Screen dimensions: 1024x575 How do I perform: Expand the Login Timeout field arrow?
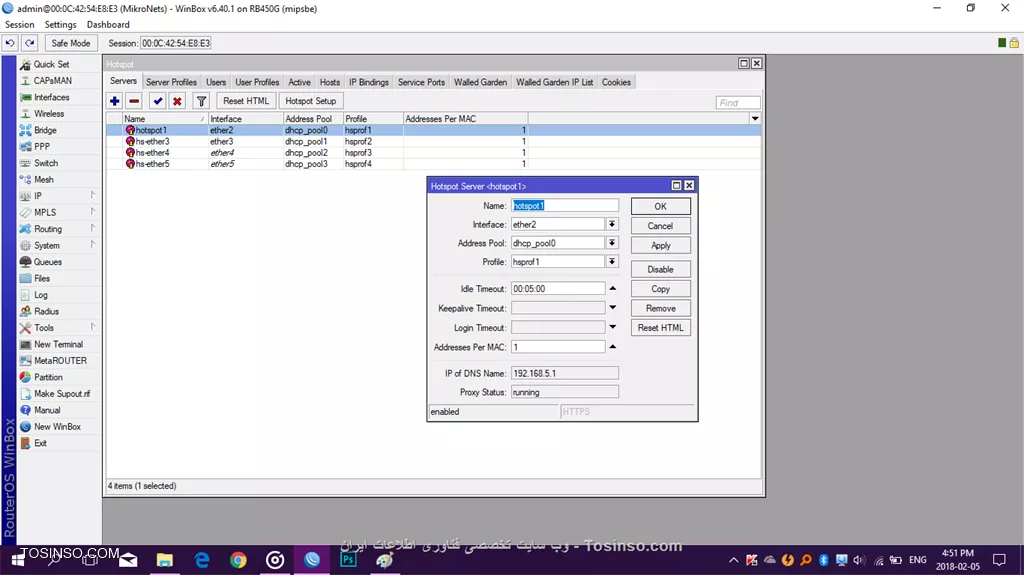coord(613,327)
